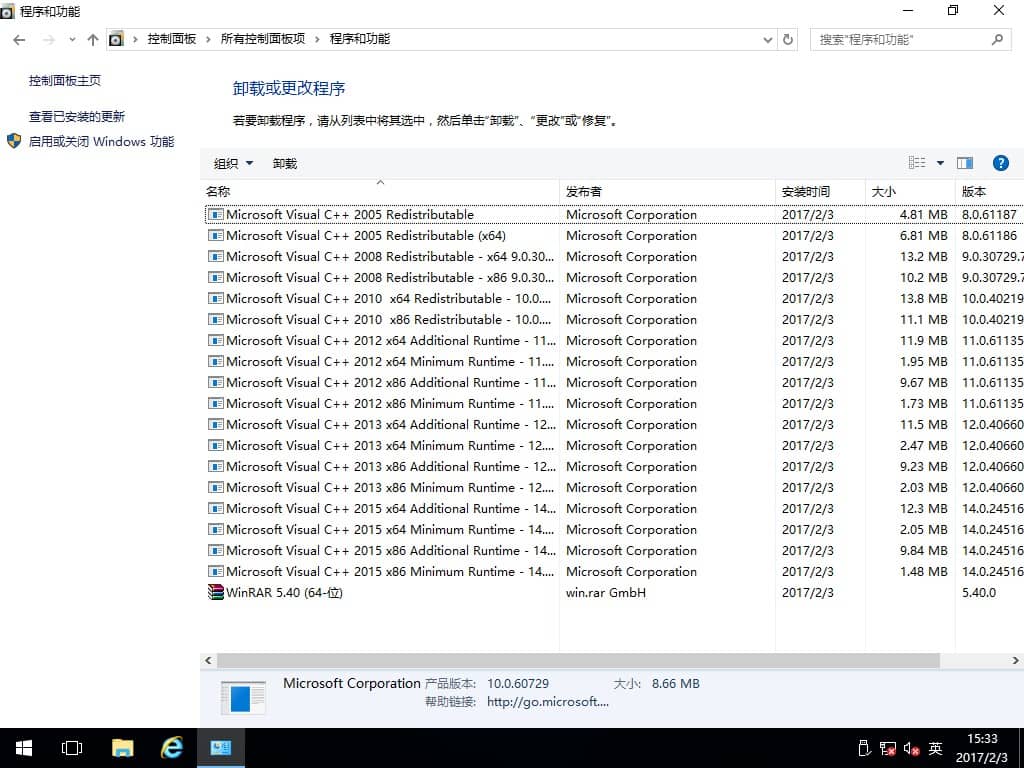This screenshot has height=768, width=1024.
Task: Launch Internet Explorer from the taskbar
Action: click(172, 748)
